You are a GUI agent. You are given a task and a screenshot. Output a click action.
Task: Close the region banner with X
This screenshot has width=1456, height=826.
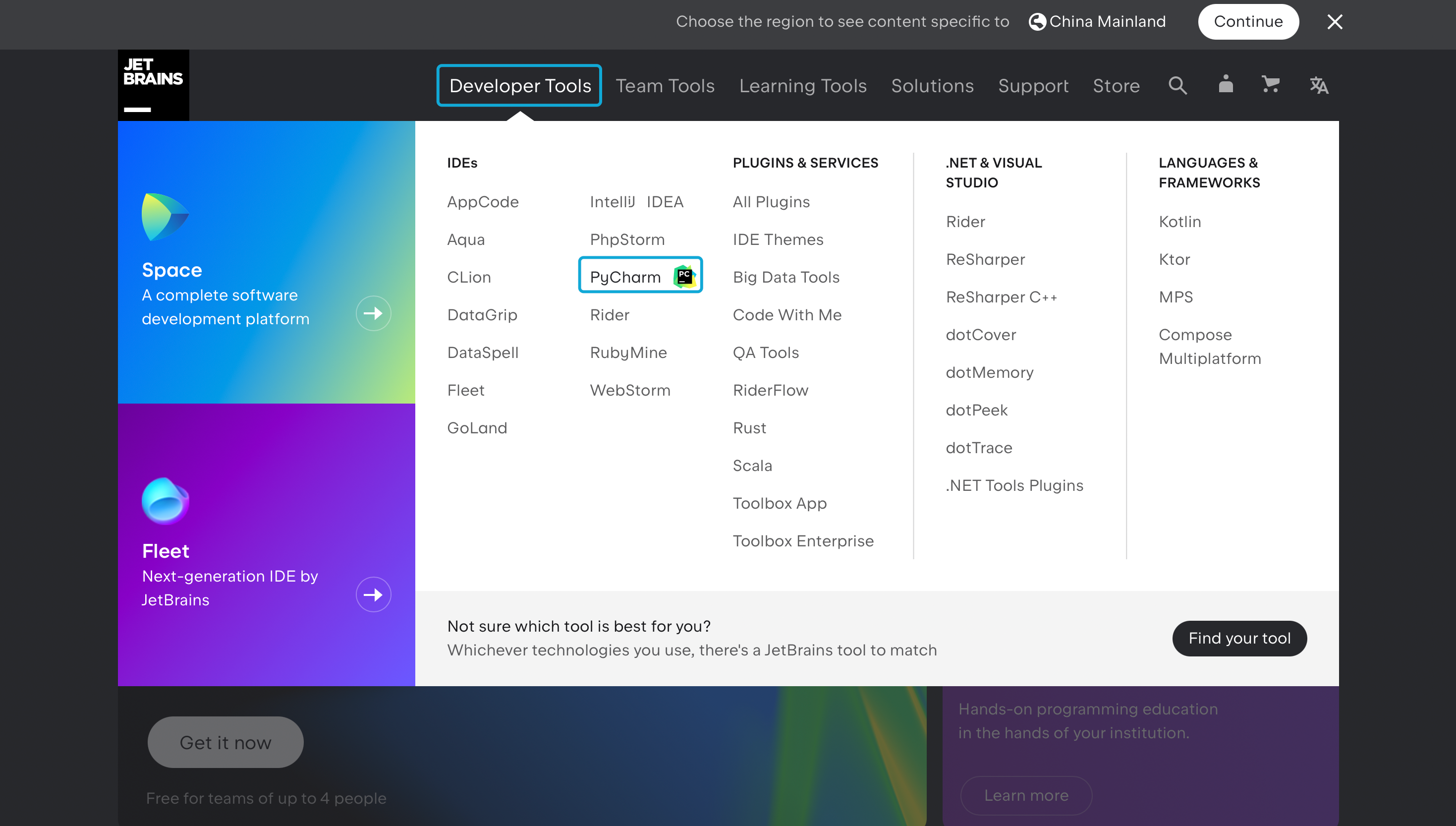[1335, 22]
